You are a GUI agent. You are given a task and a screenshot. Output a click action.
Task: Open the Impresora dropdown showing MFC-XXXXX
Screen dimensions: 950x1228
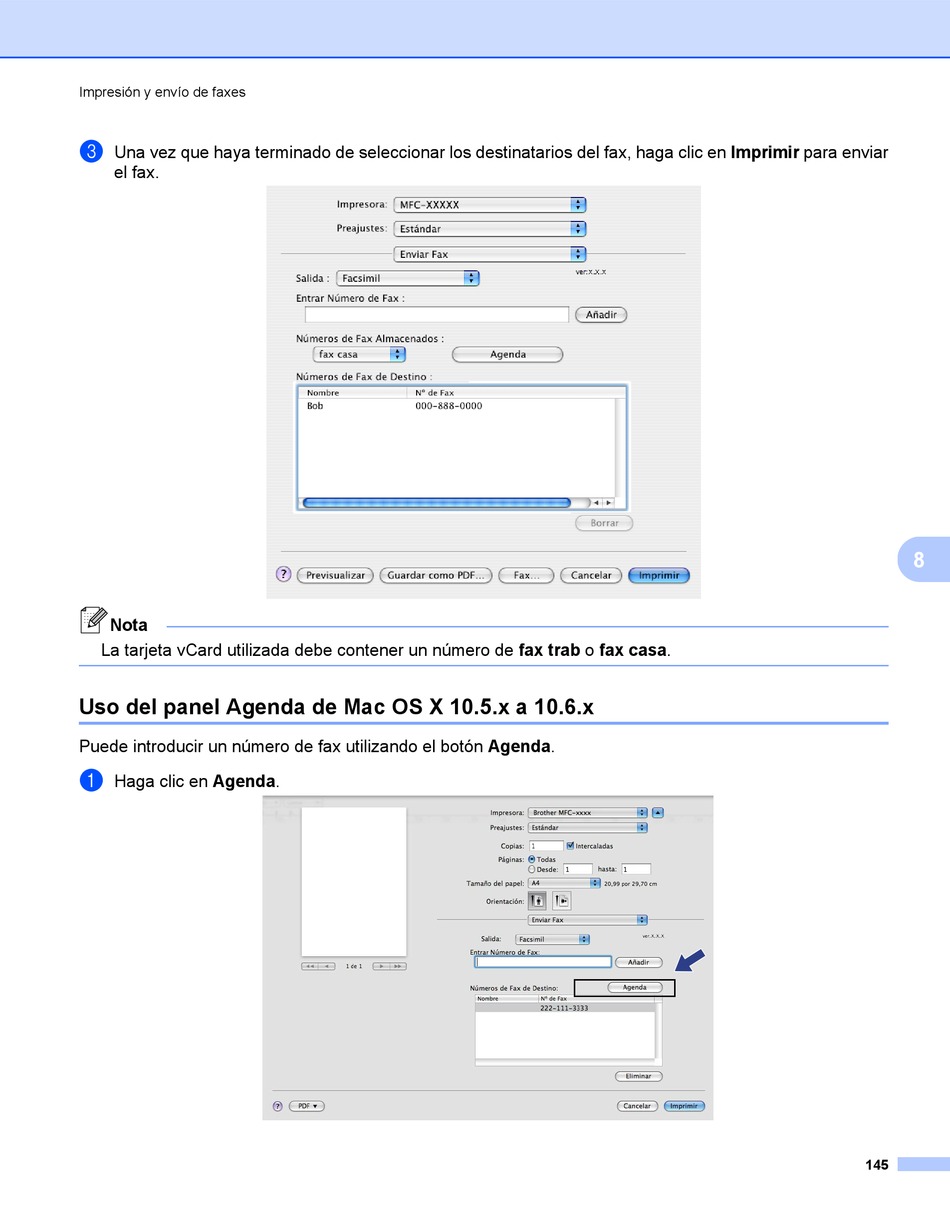(490, 205)
